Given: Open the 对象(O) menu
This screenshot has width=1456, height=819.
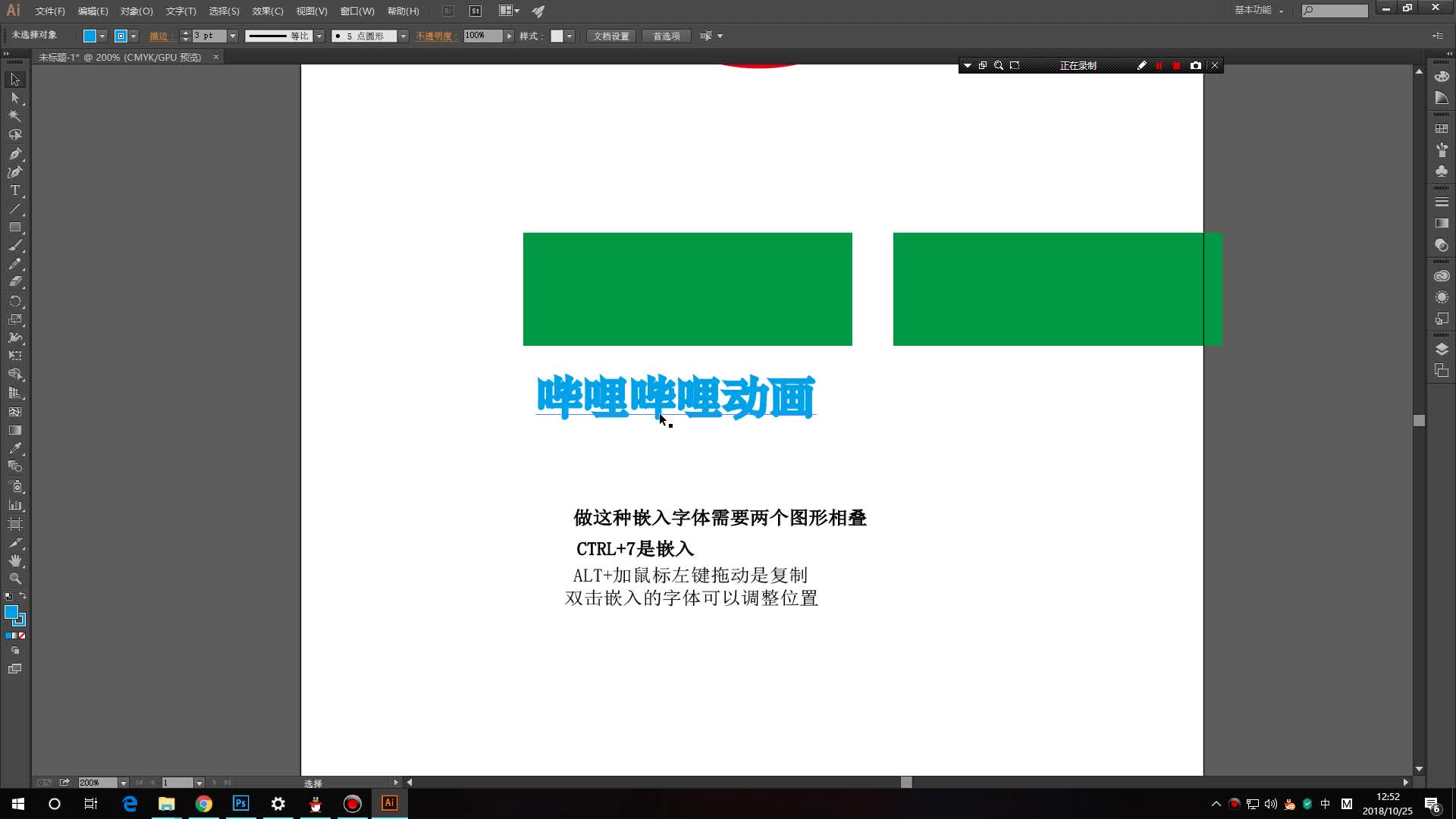Looking at the screenshot, I should [136, 11].
